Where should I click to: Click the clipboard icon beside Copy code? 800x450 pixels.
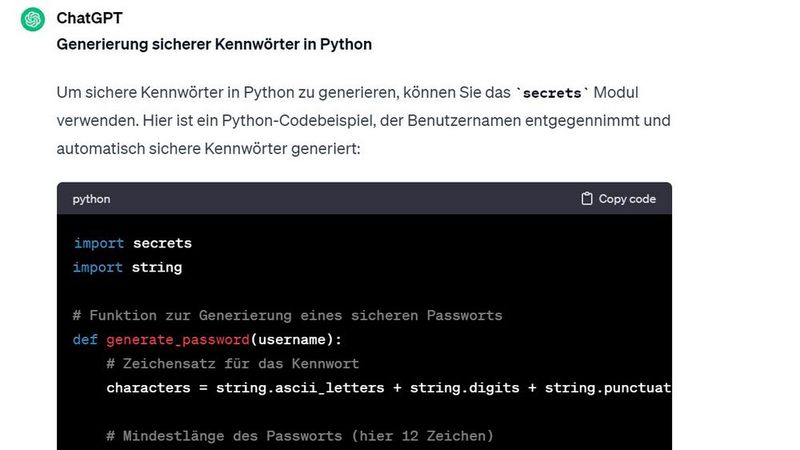point(587,199)
